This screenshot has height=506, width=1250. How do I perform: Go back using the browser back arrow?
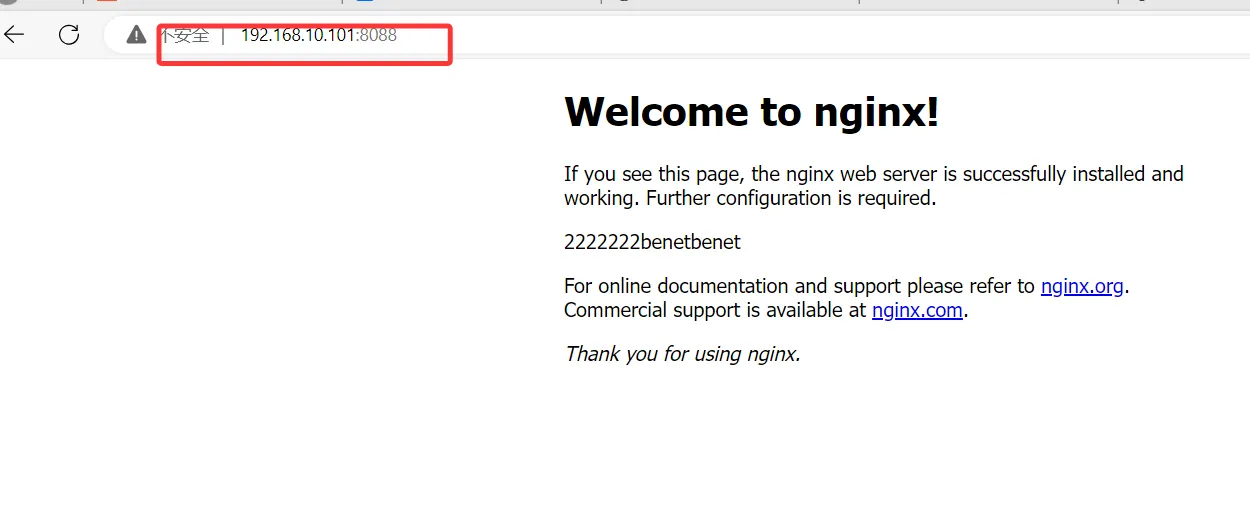point(14,35)
